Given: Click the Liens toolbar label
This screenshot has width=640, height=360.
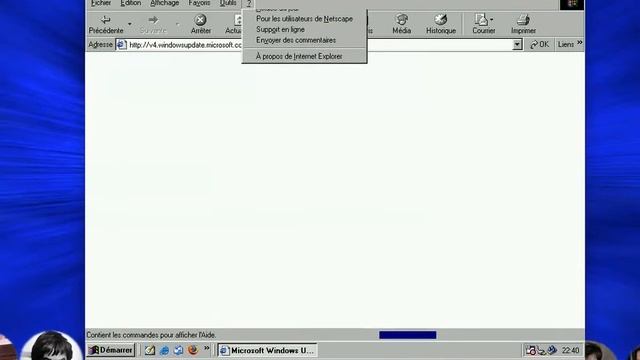Looking at the screenshot, I should 566,44.
